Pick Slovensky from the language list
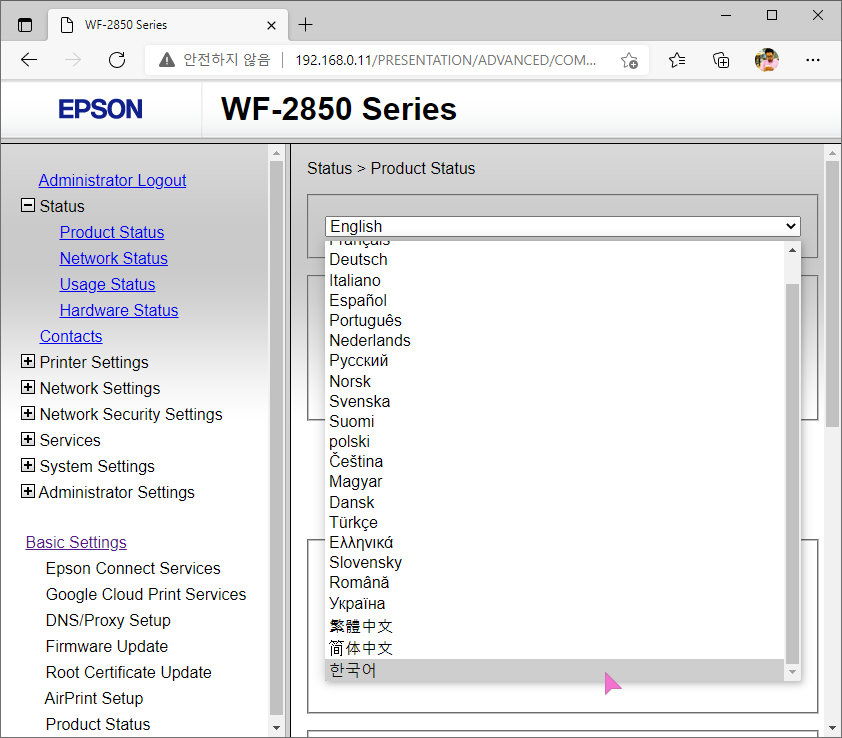 coord(555,562)
